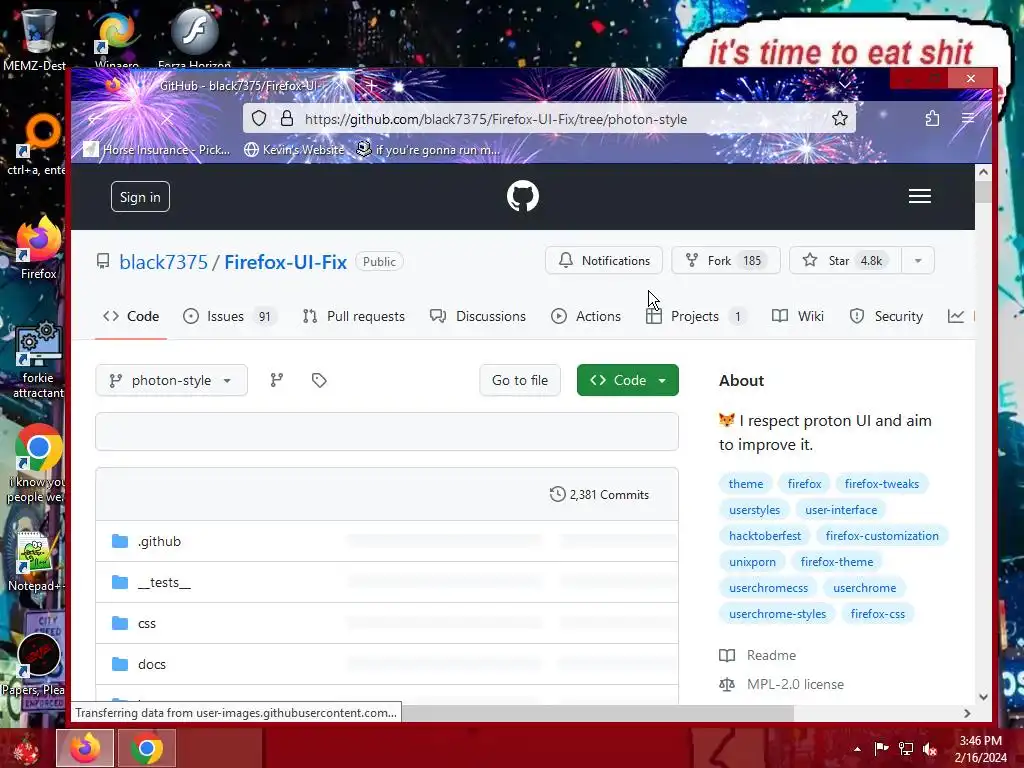
Task: Open the .github folder
Action: point(159,541)
